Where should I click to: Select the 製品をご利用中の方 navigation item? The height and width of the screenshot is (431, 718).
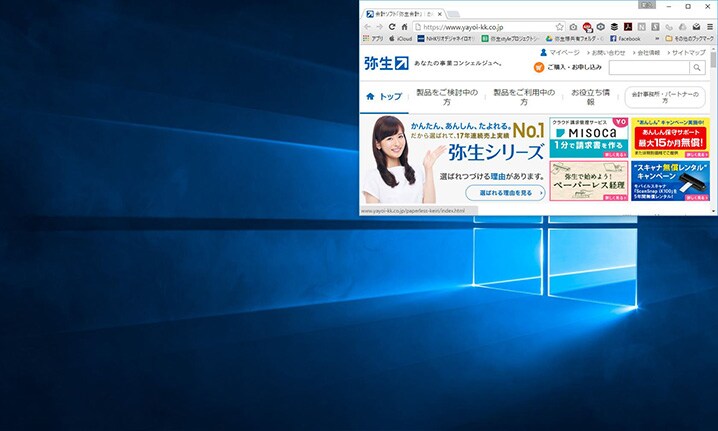point(524,97)
